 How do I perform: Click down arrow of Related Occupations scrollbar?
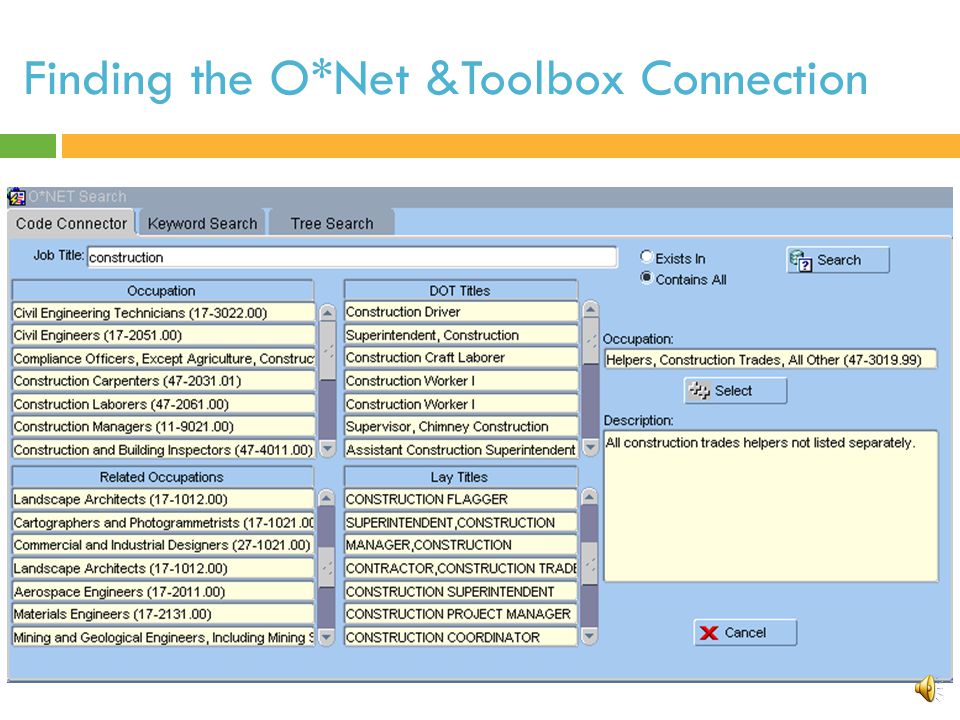coord(328,637)
